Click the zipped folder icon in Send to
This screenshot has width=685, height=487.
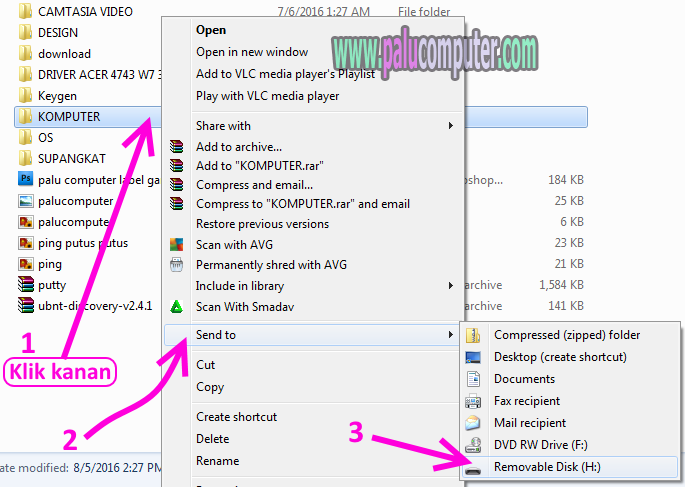473,335
